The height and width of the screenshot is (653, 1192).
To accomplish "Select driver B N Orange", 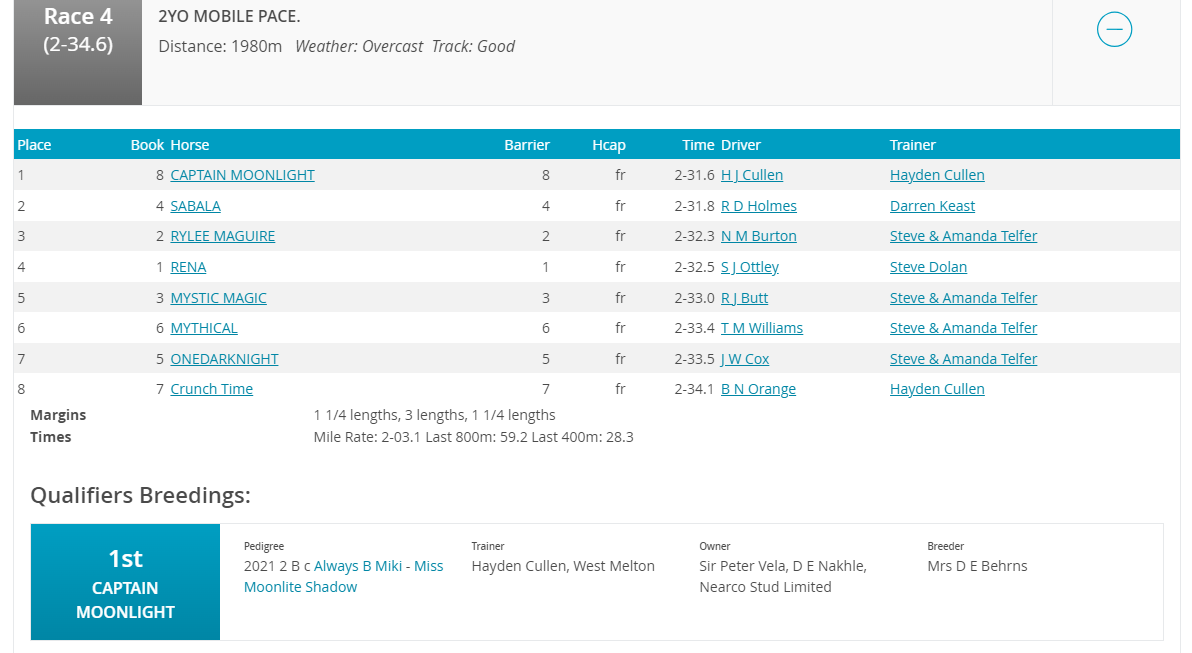I will [758, 388].
